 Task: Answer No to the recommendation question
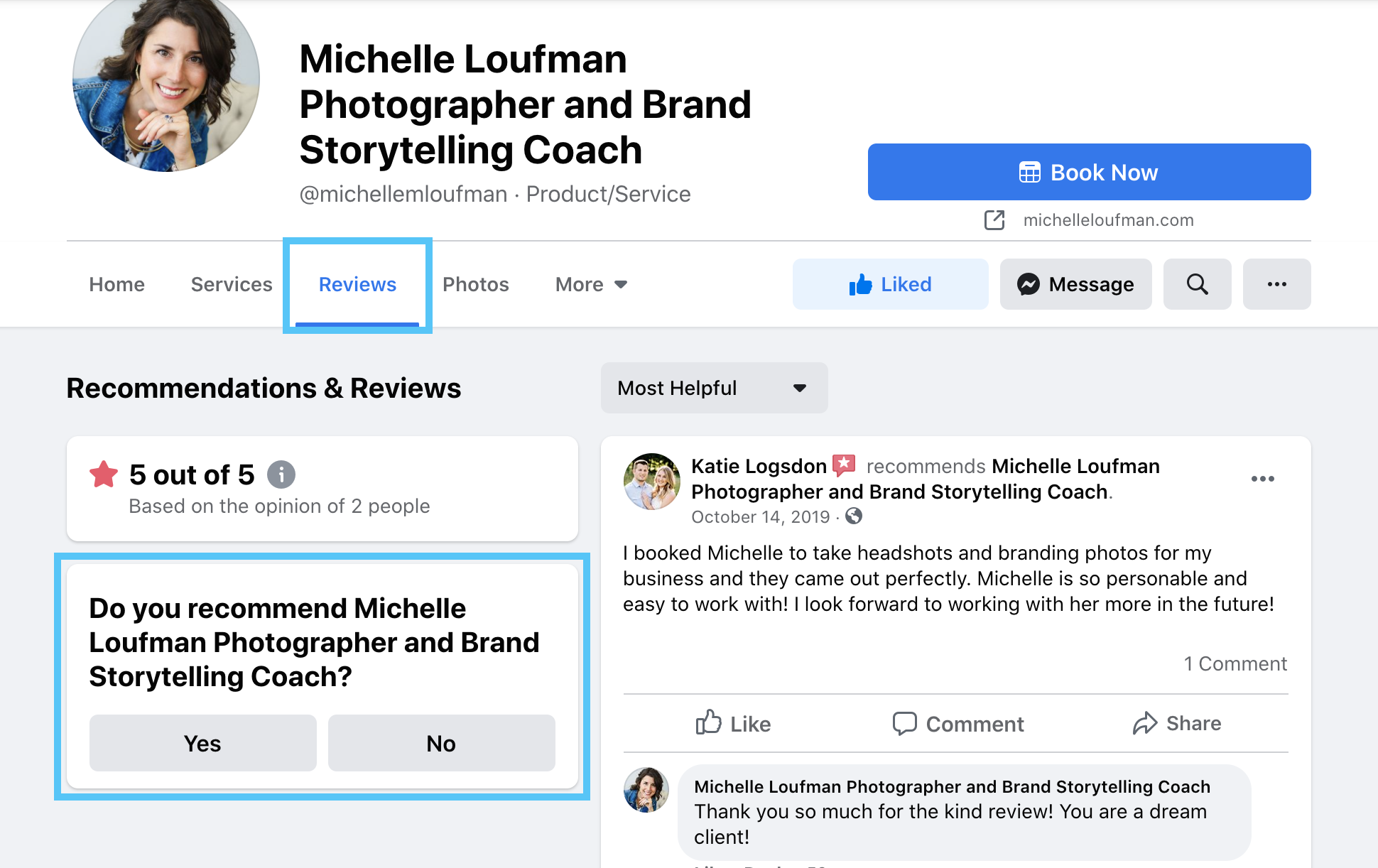441,743
